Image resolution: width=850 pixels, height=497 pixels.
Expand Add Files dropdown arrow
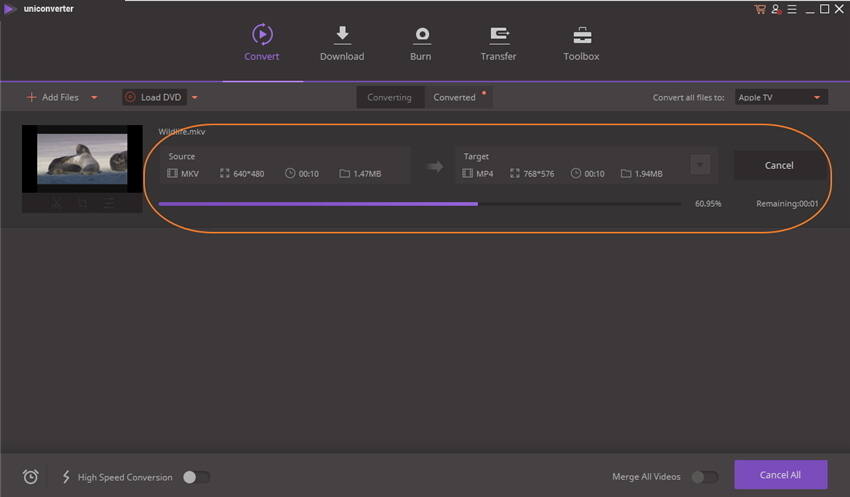coord(94,98)
